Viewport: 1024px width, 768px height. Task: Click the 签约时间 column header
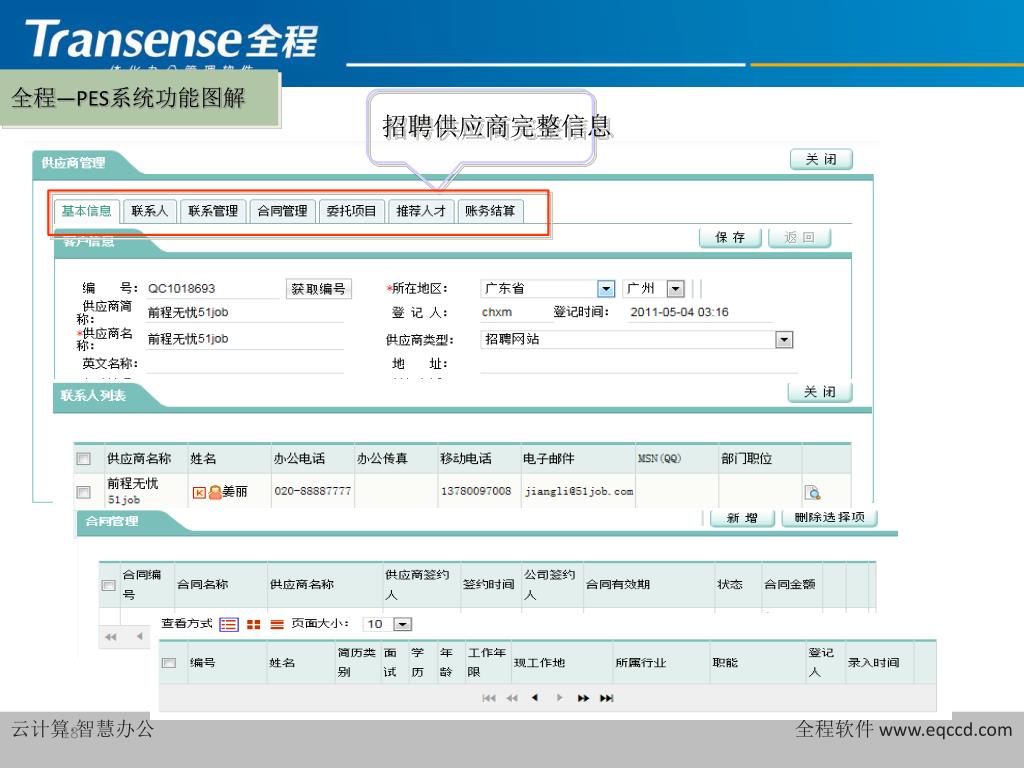pyautogui.click(x=488, y=584)
